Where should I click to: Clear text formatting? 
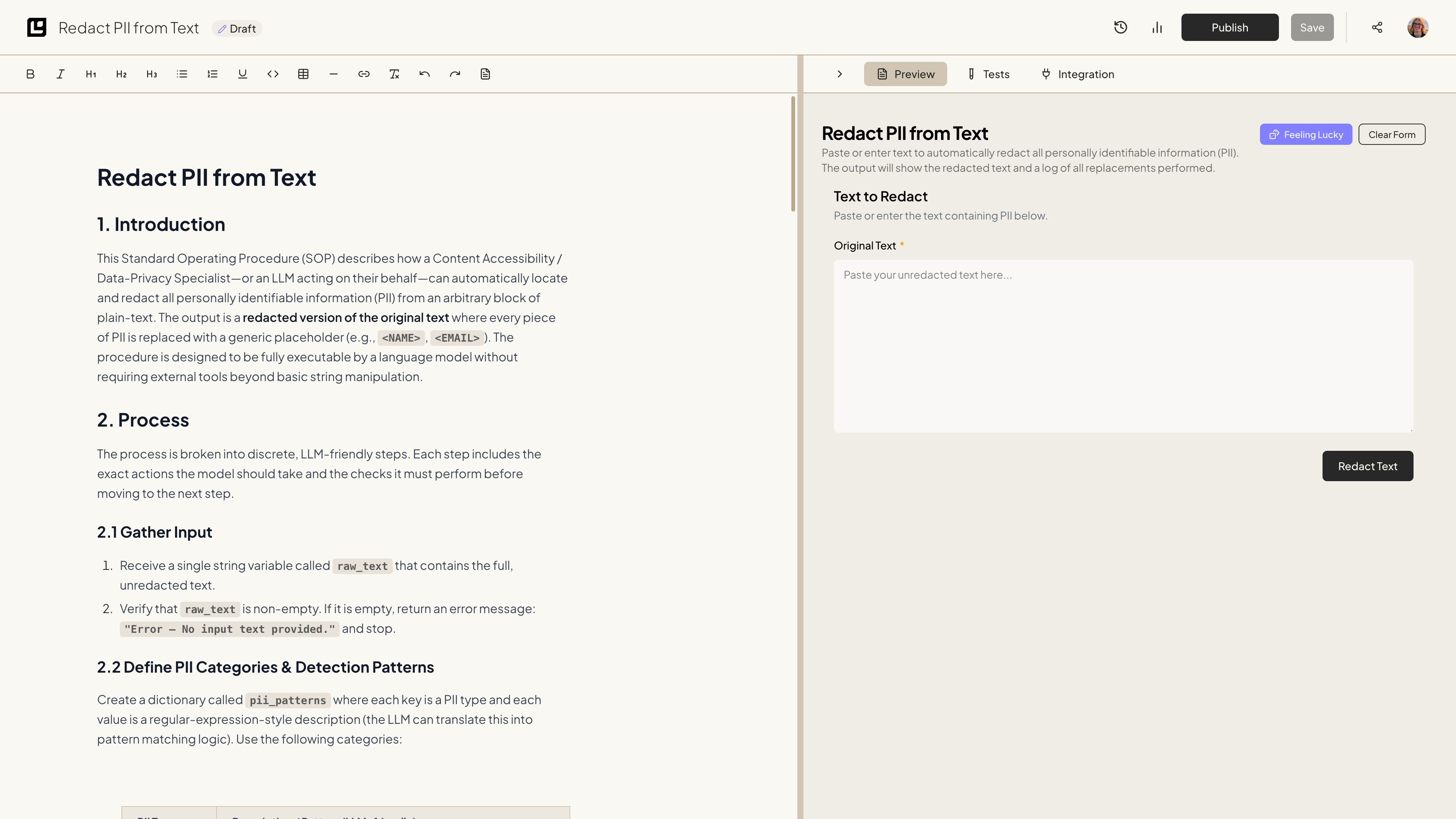394,74
